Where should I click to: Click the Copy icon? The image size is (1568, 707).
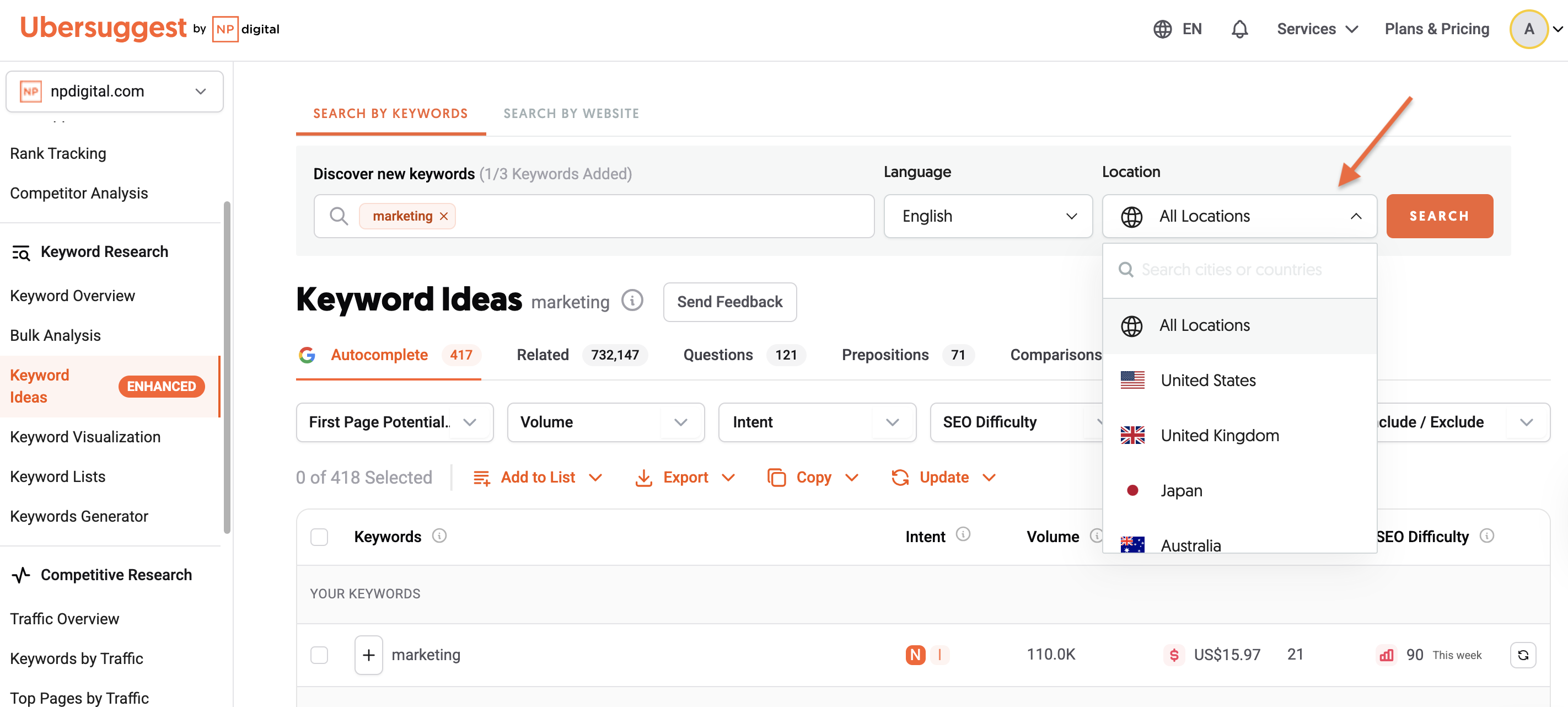pyautogui.click(x=777, y=478)
